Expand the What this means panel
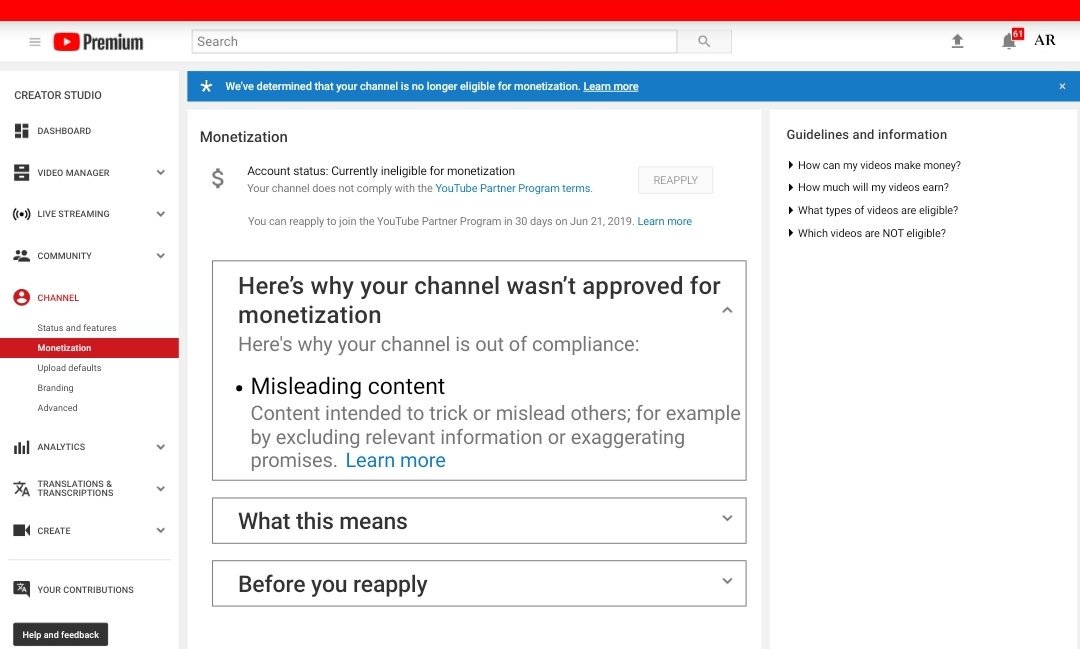1080x649 pixels. pyautogui.click(x=727, y=518)
